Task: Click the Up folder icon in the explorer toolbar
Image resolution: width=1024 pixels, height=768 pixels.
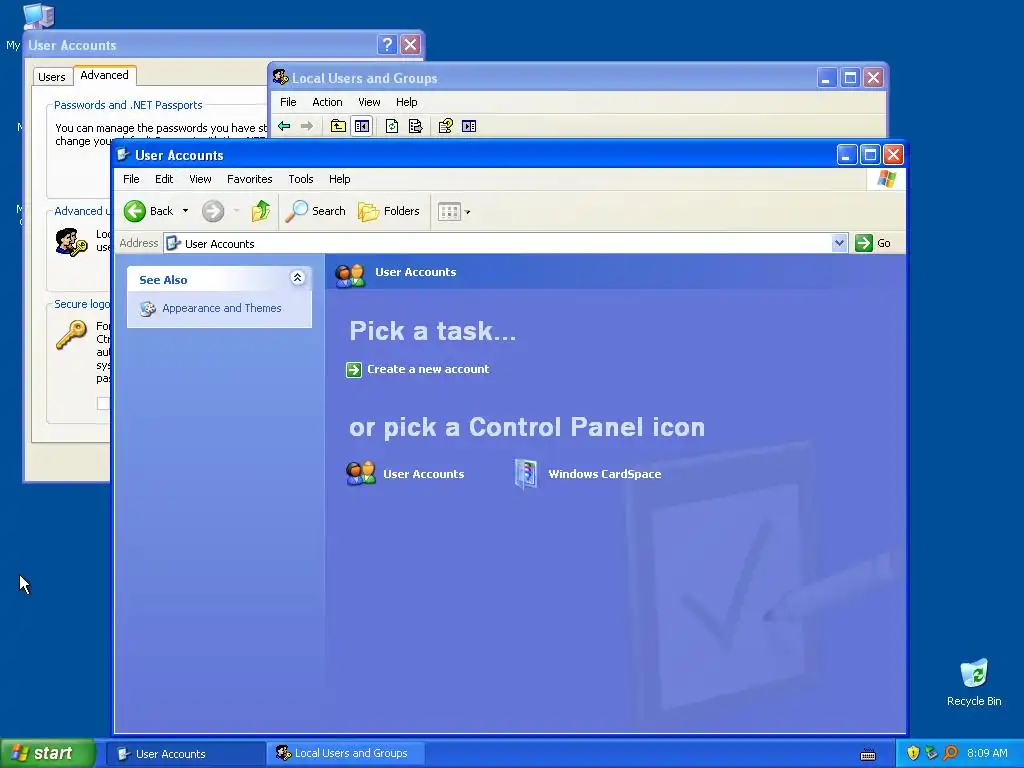Action: (x=261, y=211)
